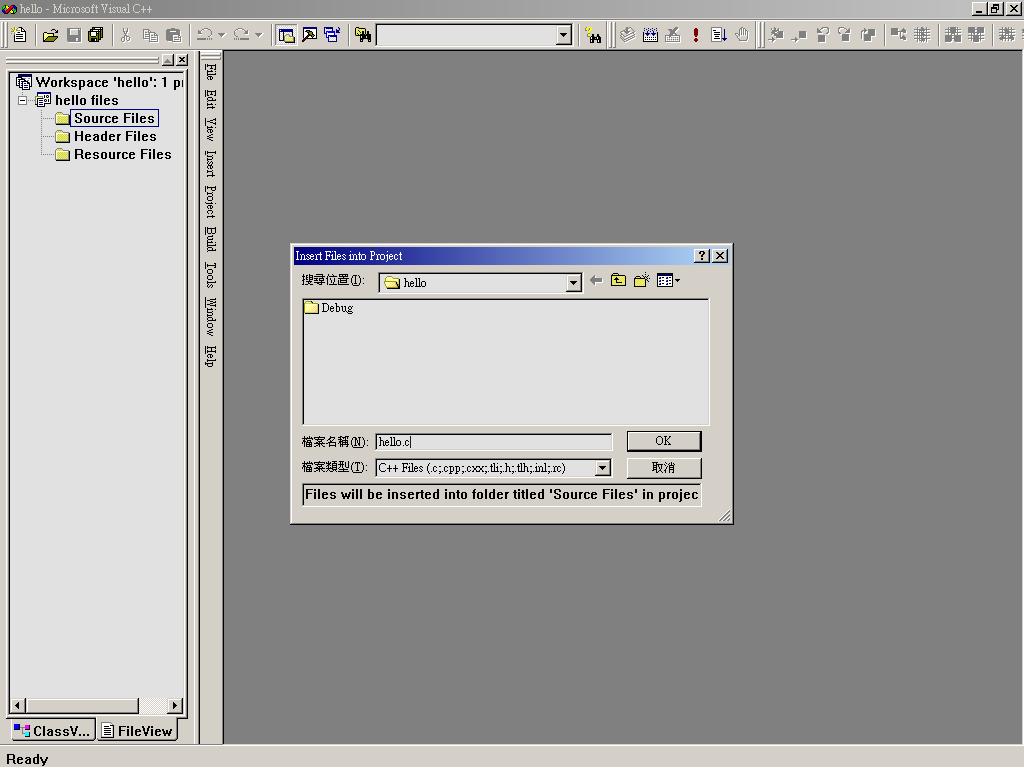Screen dimensions: 1024x768
Task: Click Up One Level folder icon
Action: point(618,281)
